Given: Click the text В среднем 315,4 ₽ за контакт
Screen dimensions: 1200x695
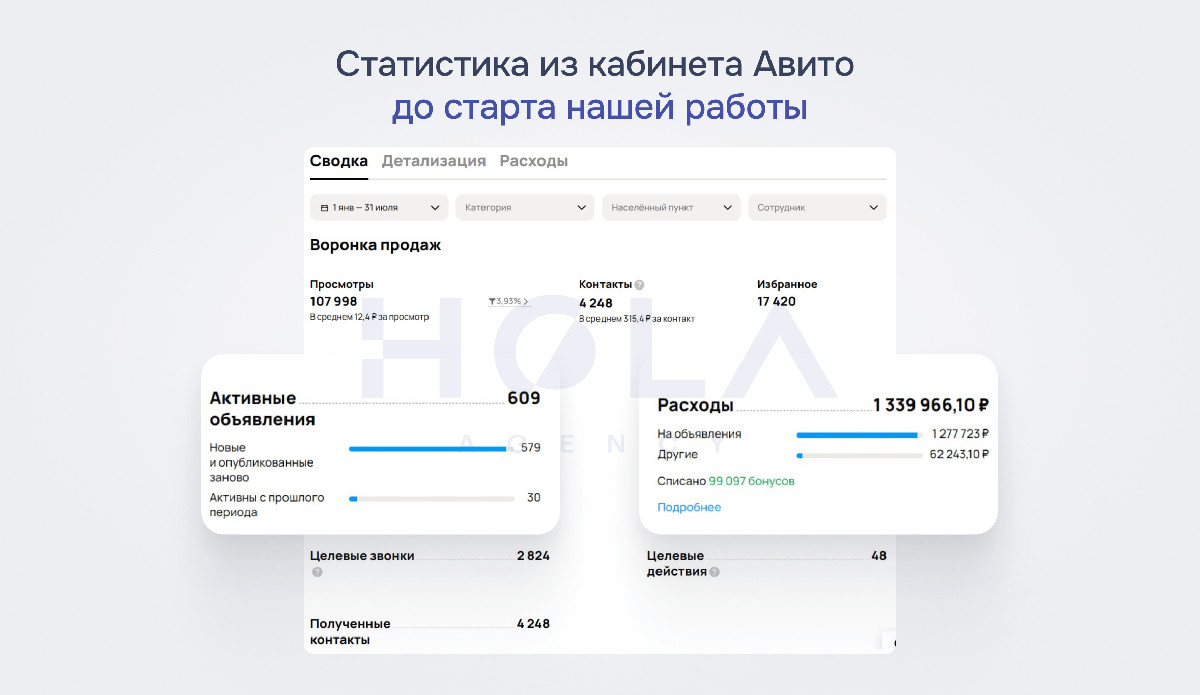Looking at the screenshot, I should pyautogui.click(x=637, y=319).
